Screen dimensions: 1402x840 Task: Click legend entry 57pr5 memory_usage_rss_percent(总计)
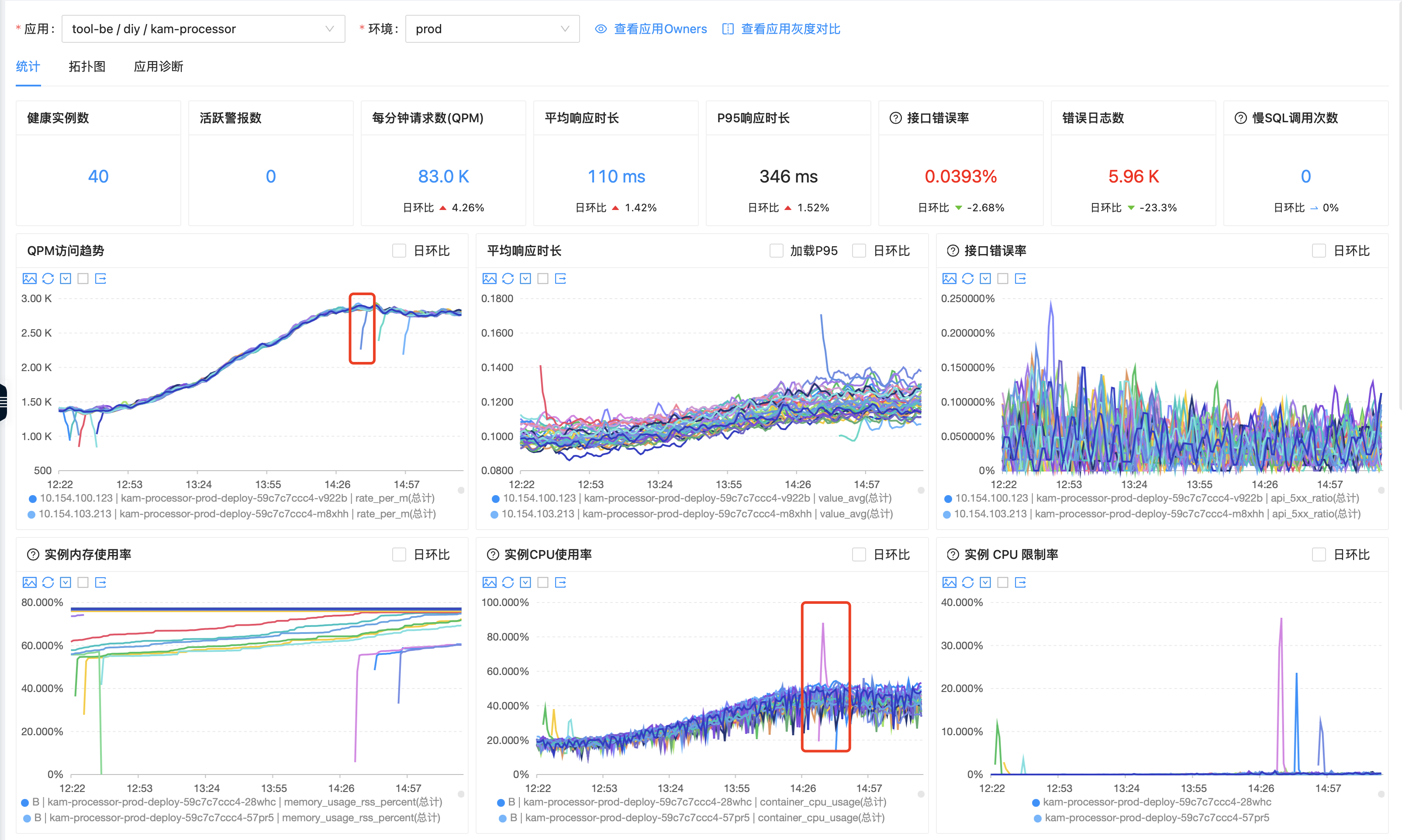(231, 818)
